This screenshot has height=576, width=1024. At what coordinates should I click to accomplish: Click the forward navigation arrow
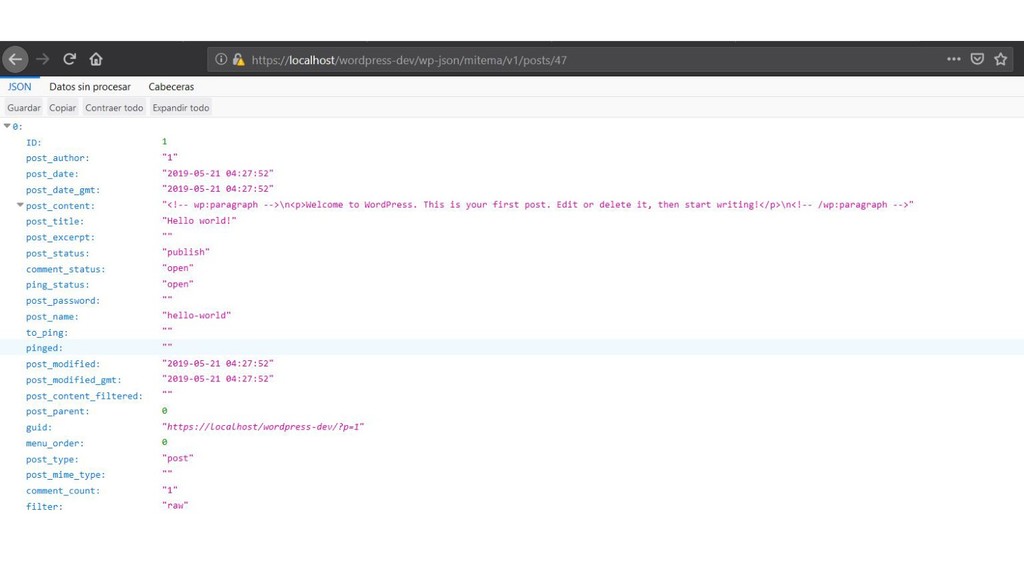[42, 59]
